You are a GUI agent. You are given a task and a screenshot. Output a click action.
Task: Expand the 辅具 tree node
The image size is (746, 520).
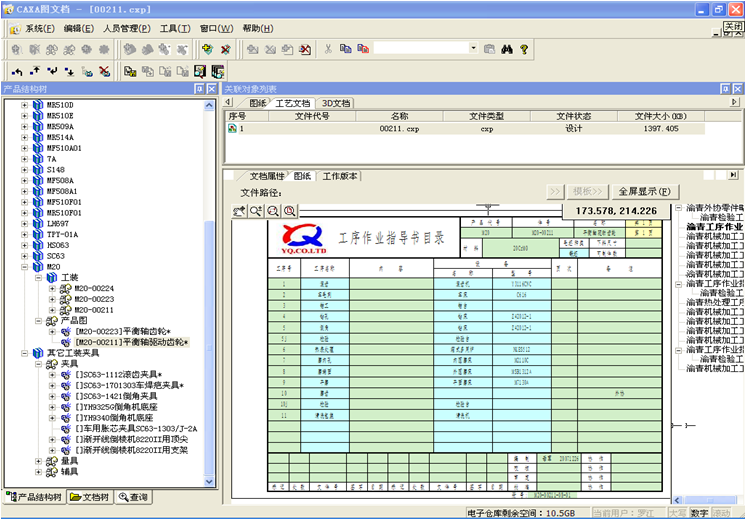pyautogui.click(x=39, y=472)
